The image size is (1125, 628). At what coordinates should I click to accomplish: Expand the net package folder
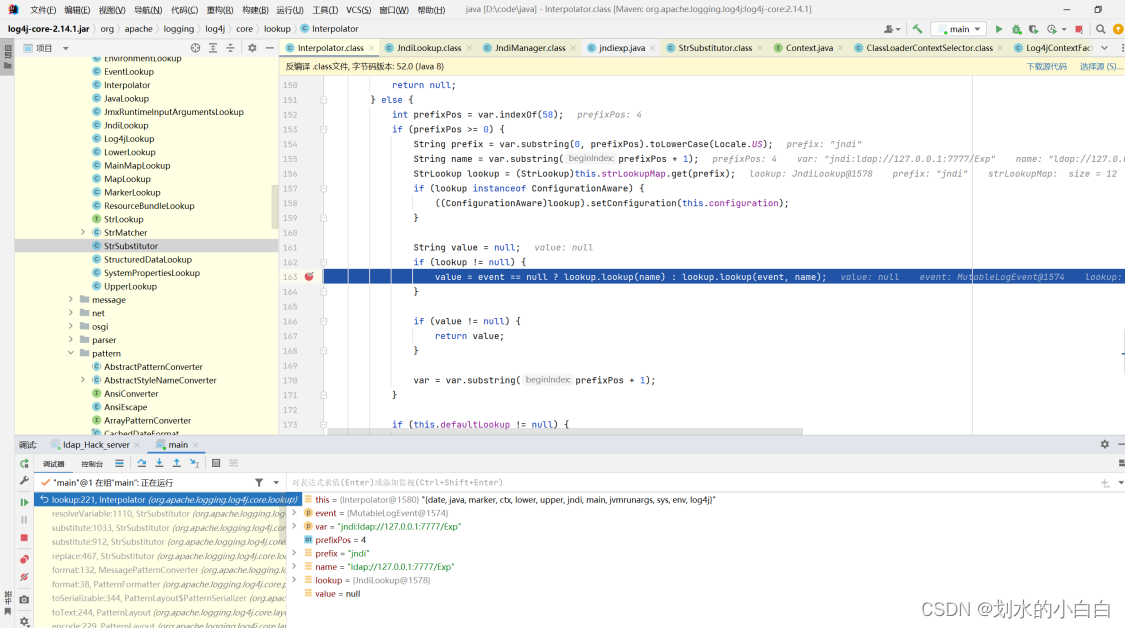(x=70, y=313)
